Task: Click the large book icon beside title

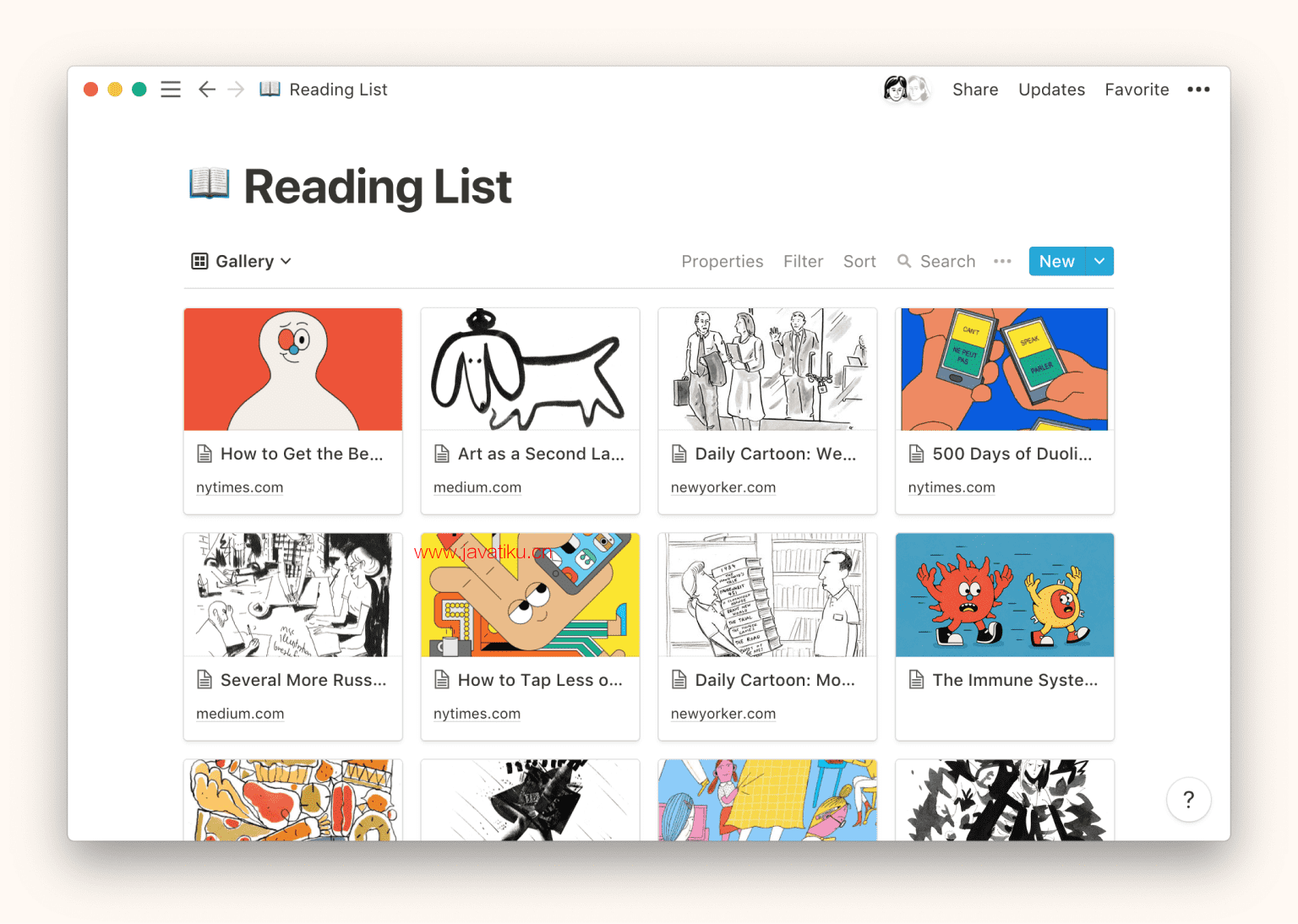Action: 210,183
